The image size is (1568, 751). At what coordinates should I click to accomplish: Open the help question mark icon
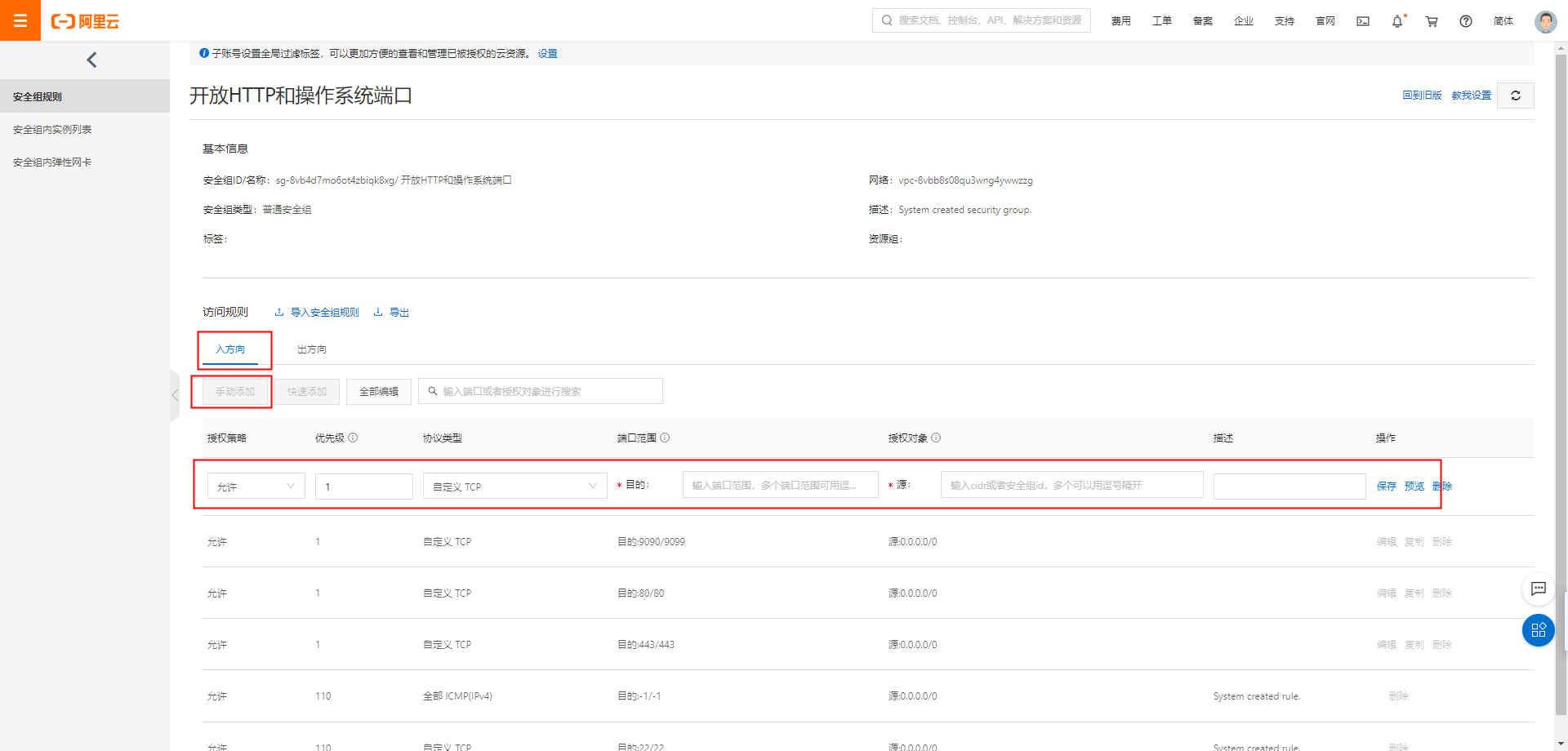1466,21
